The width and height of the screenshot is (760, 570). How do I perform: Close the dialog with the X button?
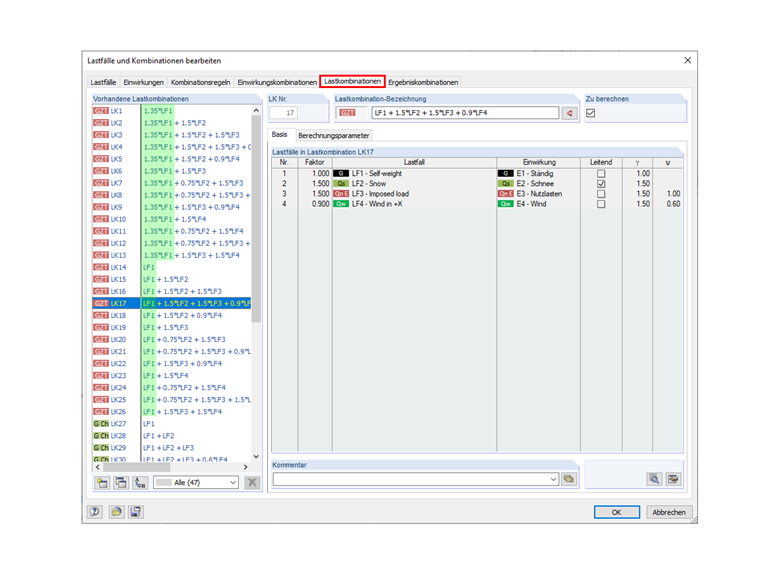click(687, 60)
